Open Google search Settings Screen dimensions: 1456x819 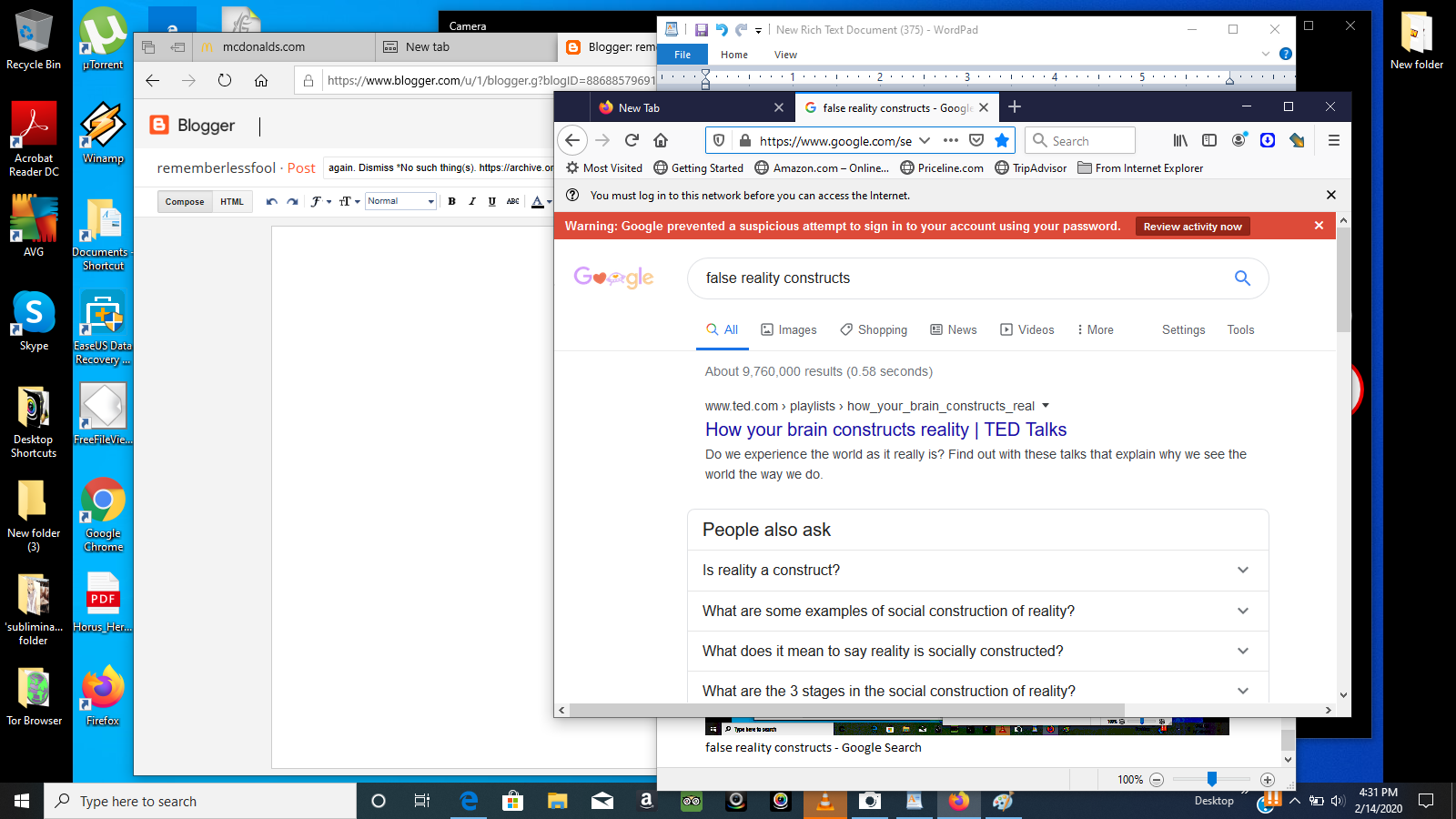(1183, 329)
